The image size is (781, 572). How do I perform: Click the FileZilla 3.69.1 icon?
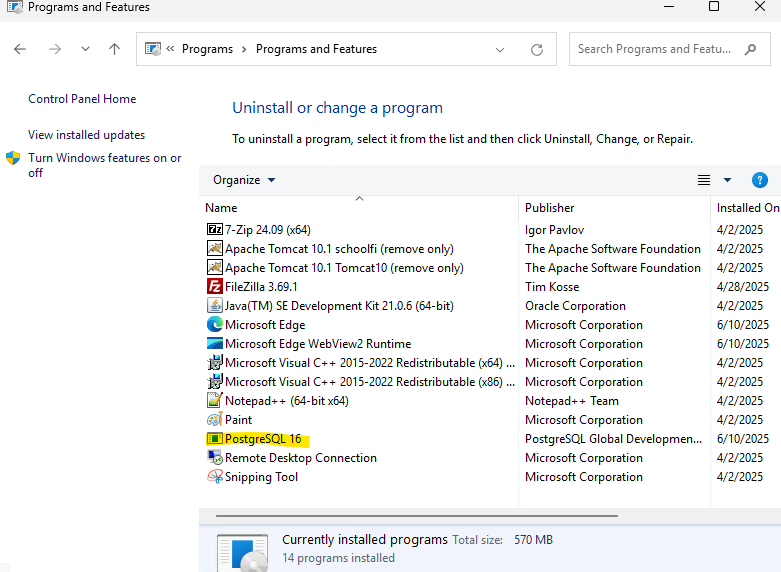(x=215, y=286)
